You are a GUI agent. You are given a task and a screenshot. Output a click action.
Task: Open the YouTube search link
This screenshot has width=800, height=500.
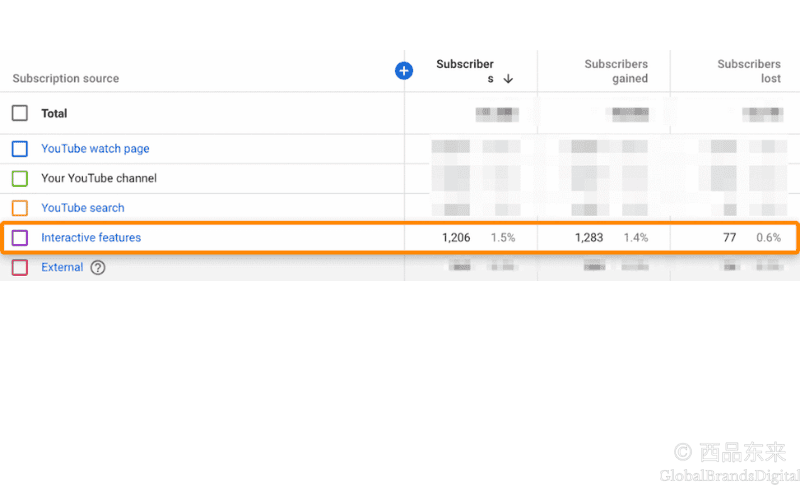coord(83,208)
